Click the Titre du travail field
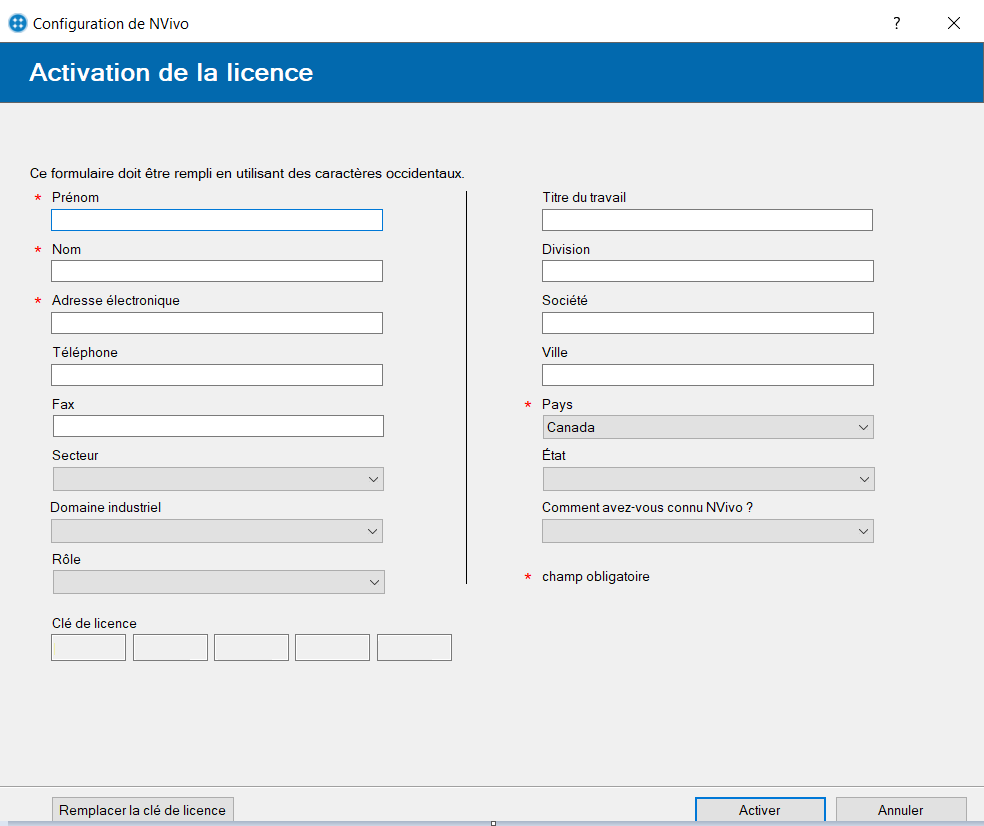 [x=708, y=220]
